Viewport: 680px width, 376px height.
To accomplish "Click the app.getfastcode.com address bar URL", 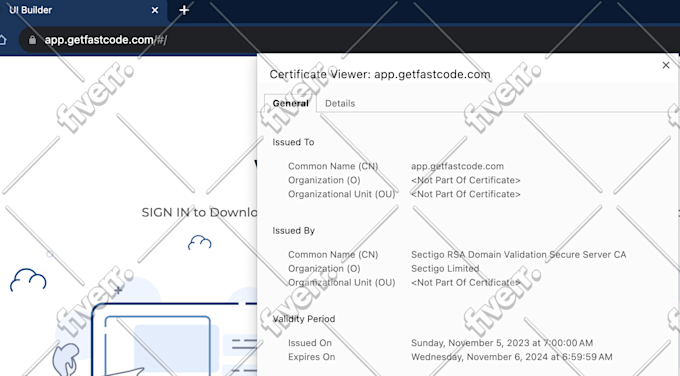I will [x=105, y=40].
